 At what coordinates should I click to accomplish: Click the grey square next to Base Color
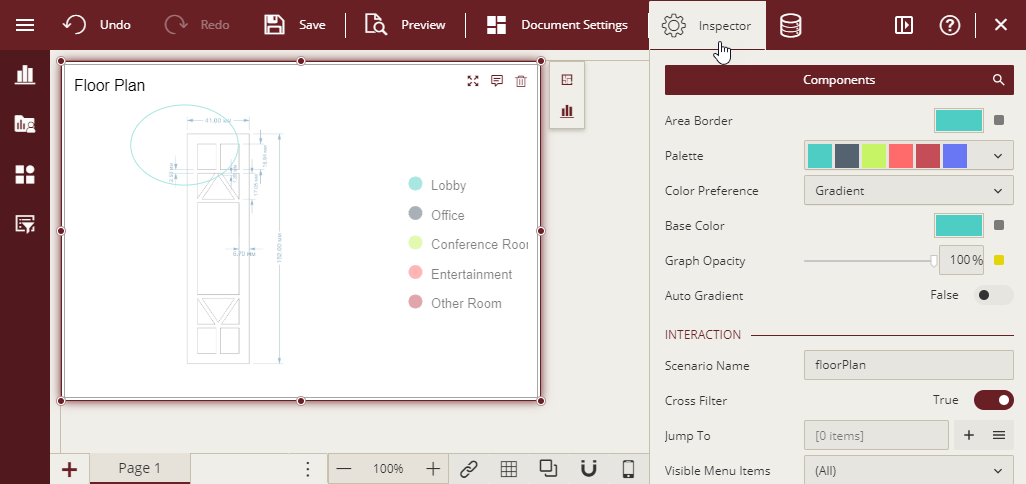pyautogui.click(x=999, y=225)
